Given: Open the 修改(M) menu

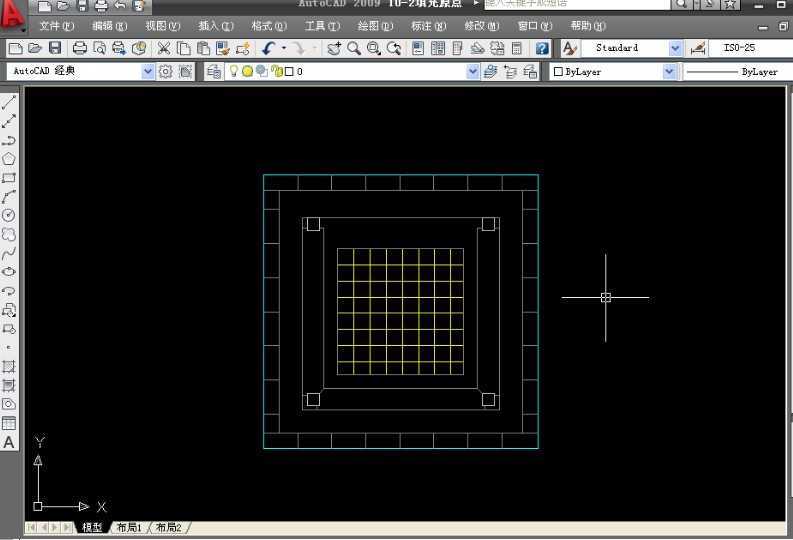Looking at the screenshot, I should [481, 26].
